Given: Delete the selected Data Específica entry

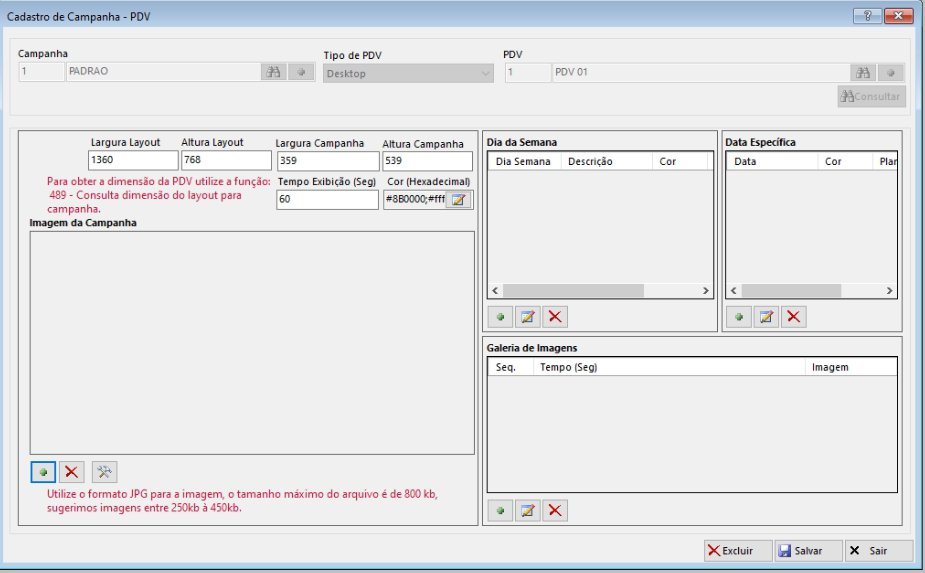Looking at the screenshot, I should [794, 316].
